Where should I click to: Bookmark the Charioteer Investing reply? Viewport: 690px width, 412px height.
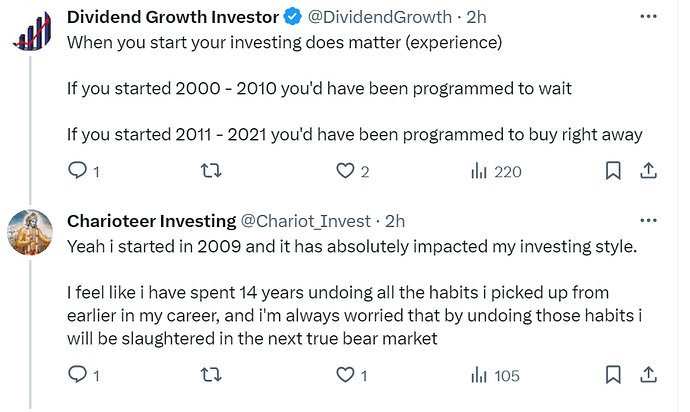(613, 375)
